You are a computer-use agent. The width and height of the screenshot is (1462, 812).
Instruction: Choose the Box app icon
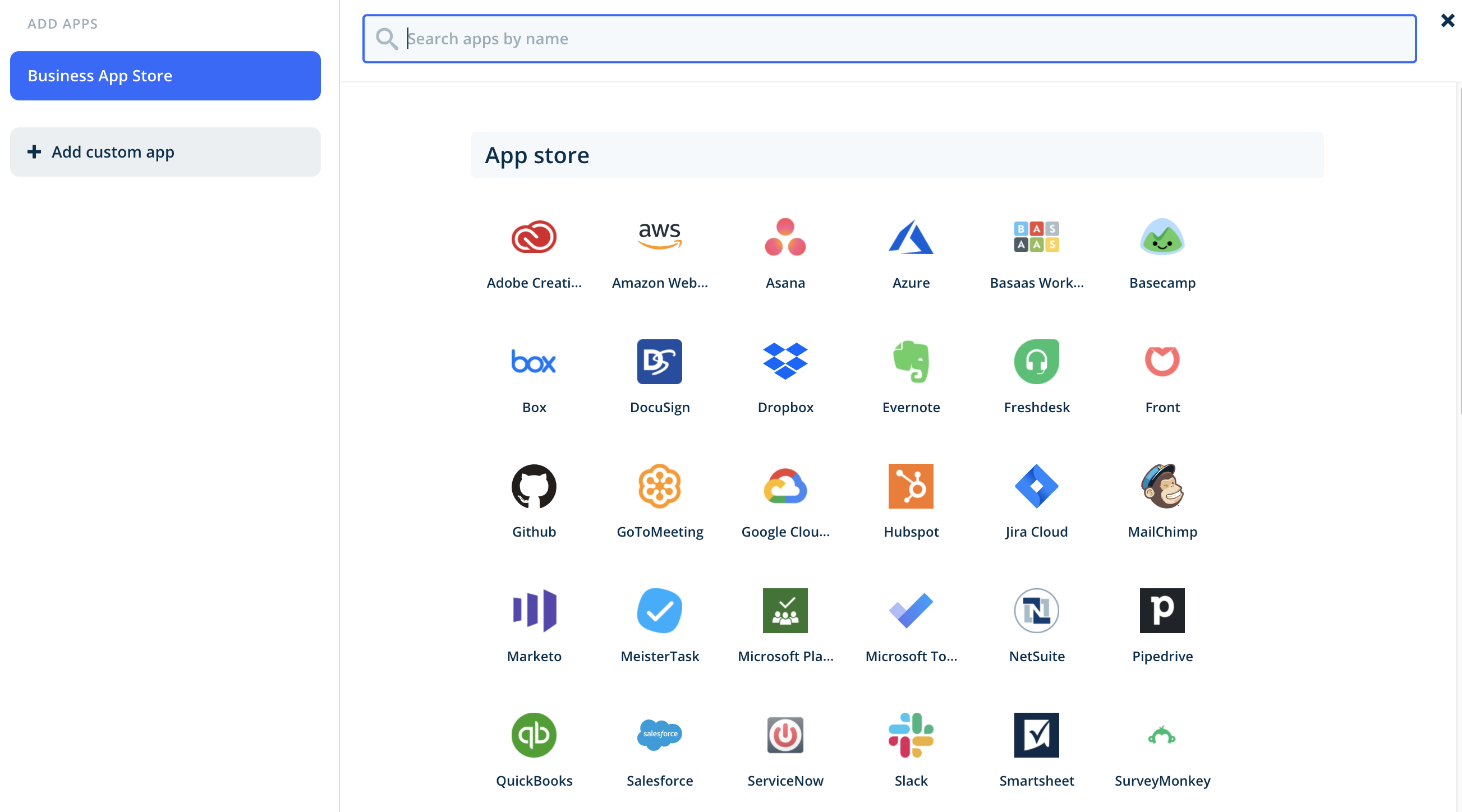point(534,362)
